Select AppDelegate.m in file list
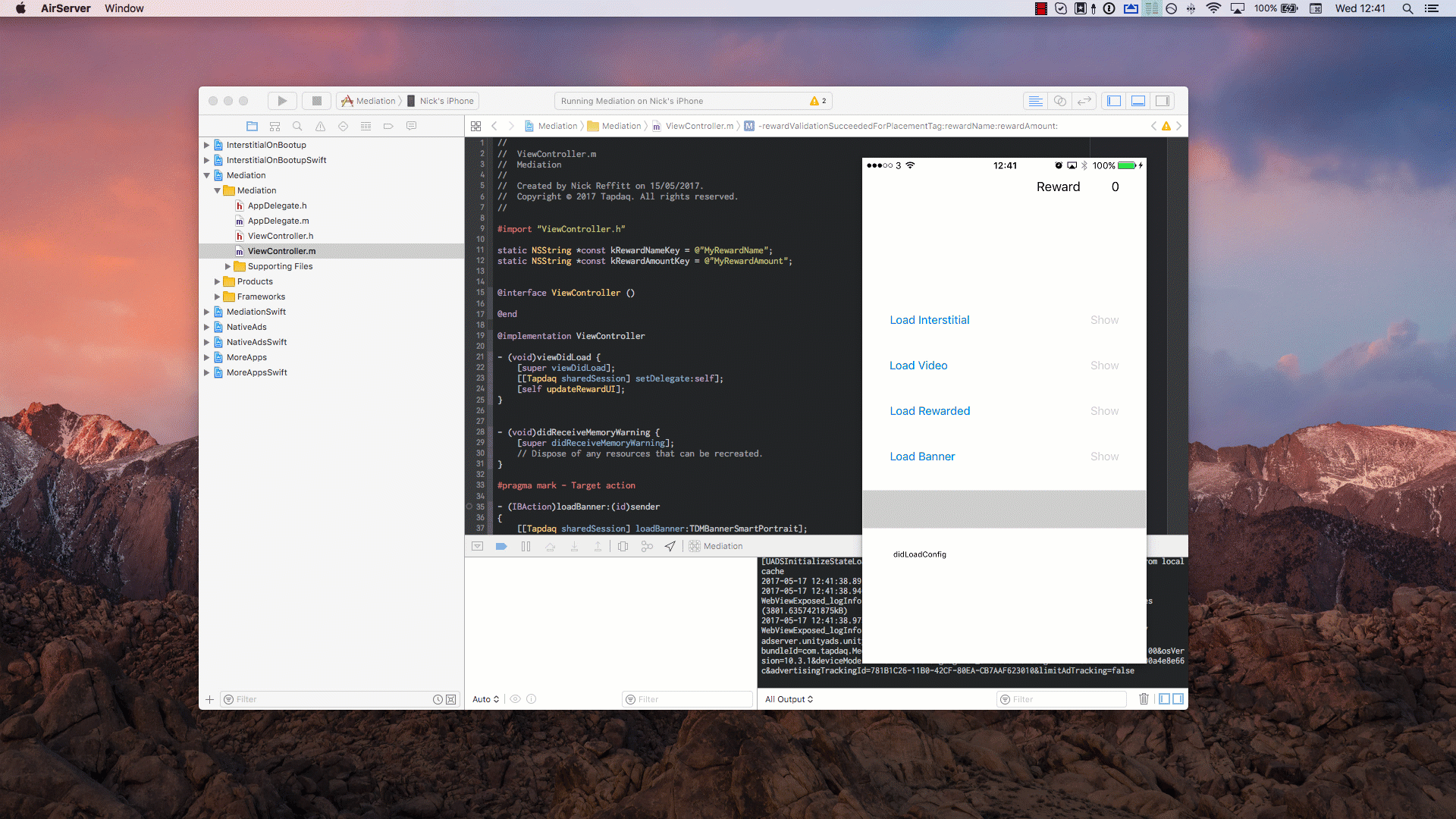1456x819 pixels. tap(278, 221)
